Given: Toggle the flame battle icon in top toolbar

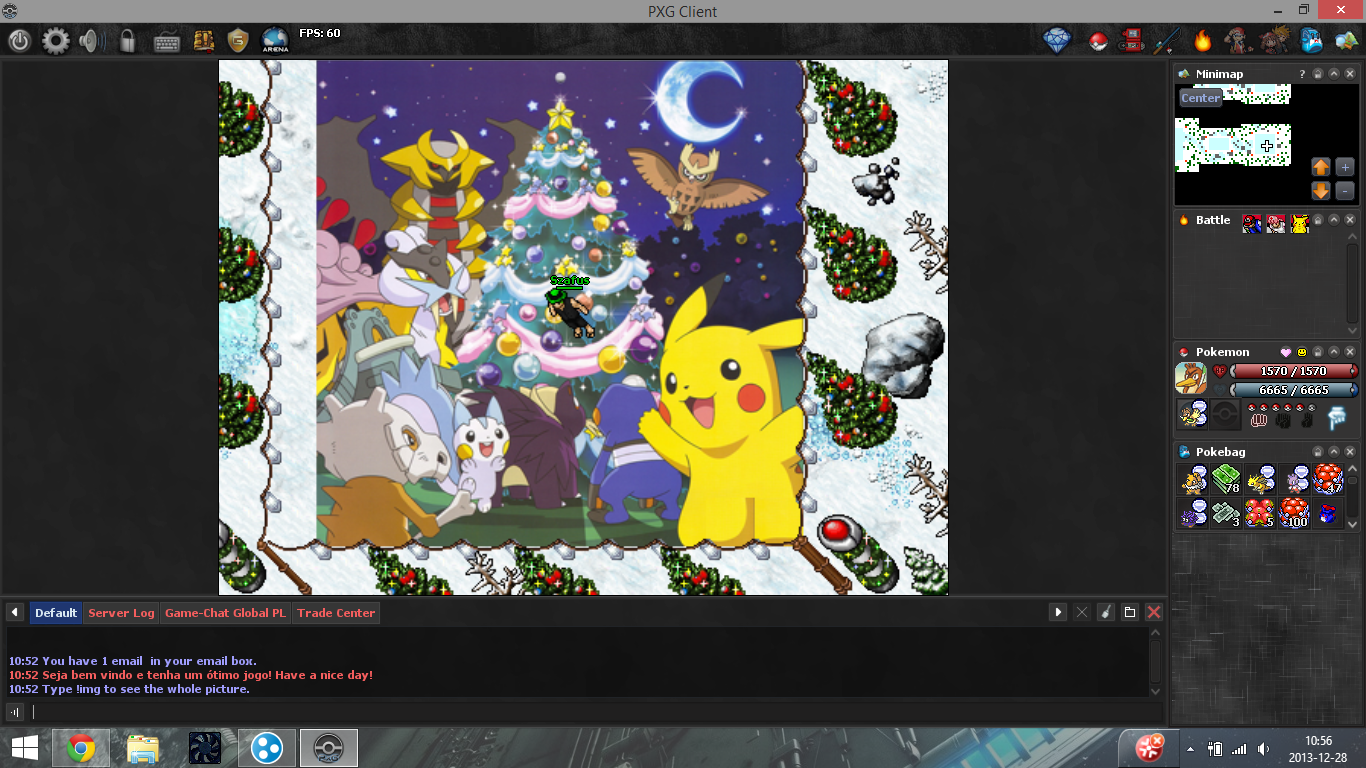Looking at the screenshot, I should coord(1202,41).
